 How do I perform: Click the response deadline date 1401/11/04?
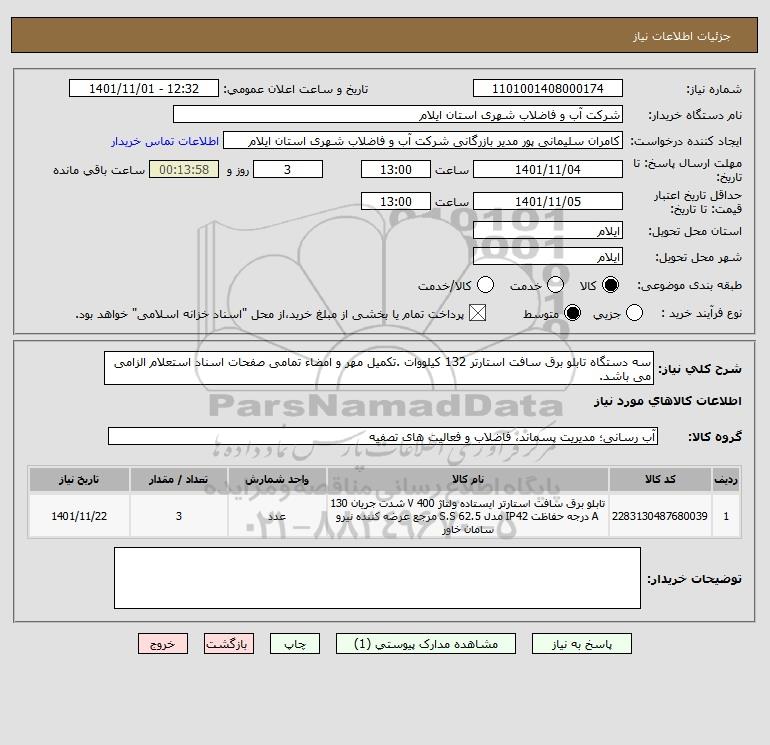pos(548,169)
